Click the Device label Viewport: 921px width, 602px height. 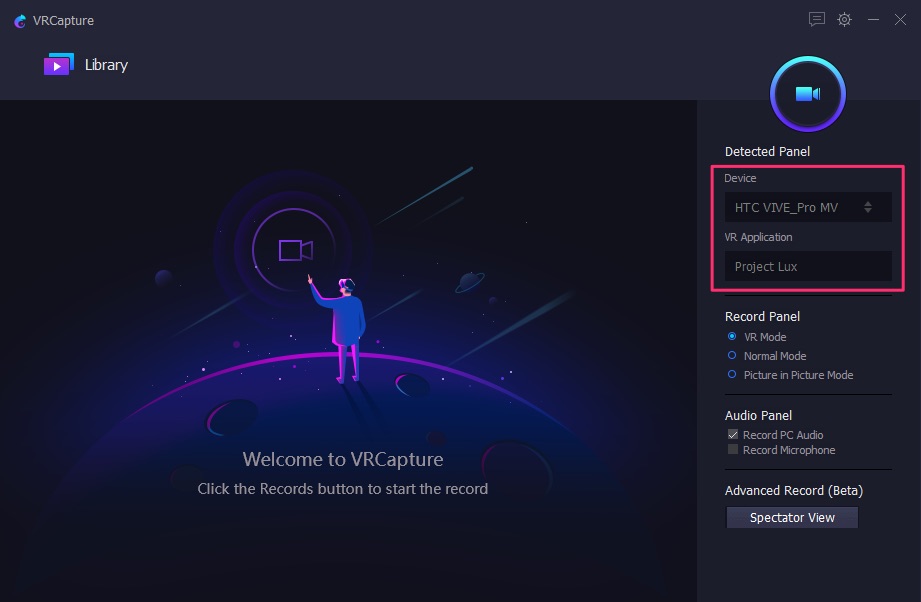point(740,178)
